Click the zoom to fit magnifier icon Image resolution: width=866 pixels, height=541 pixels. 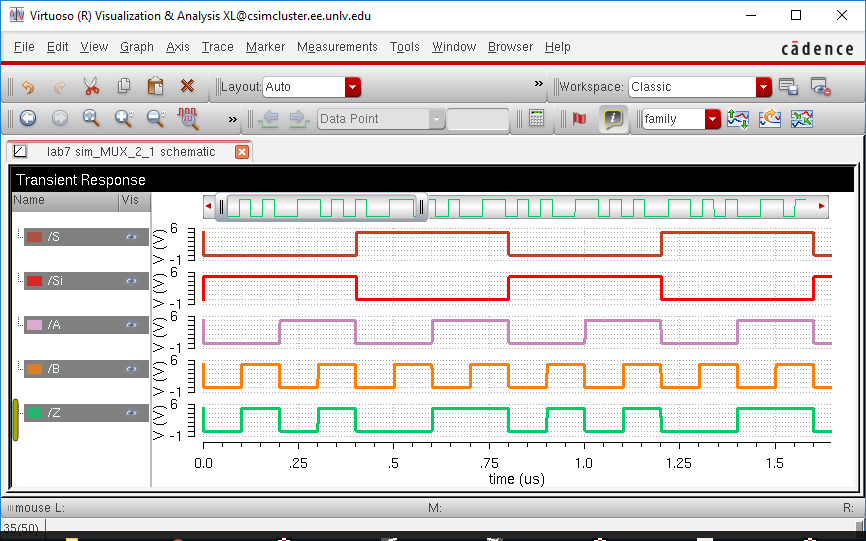(91, 118)
